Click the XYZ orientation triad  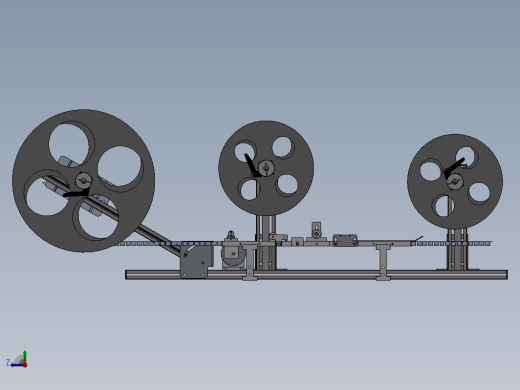tap(17, 356)
